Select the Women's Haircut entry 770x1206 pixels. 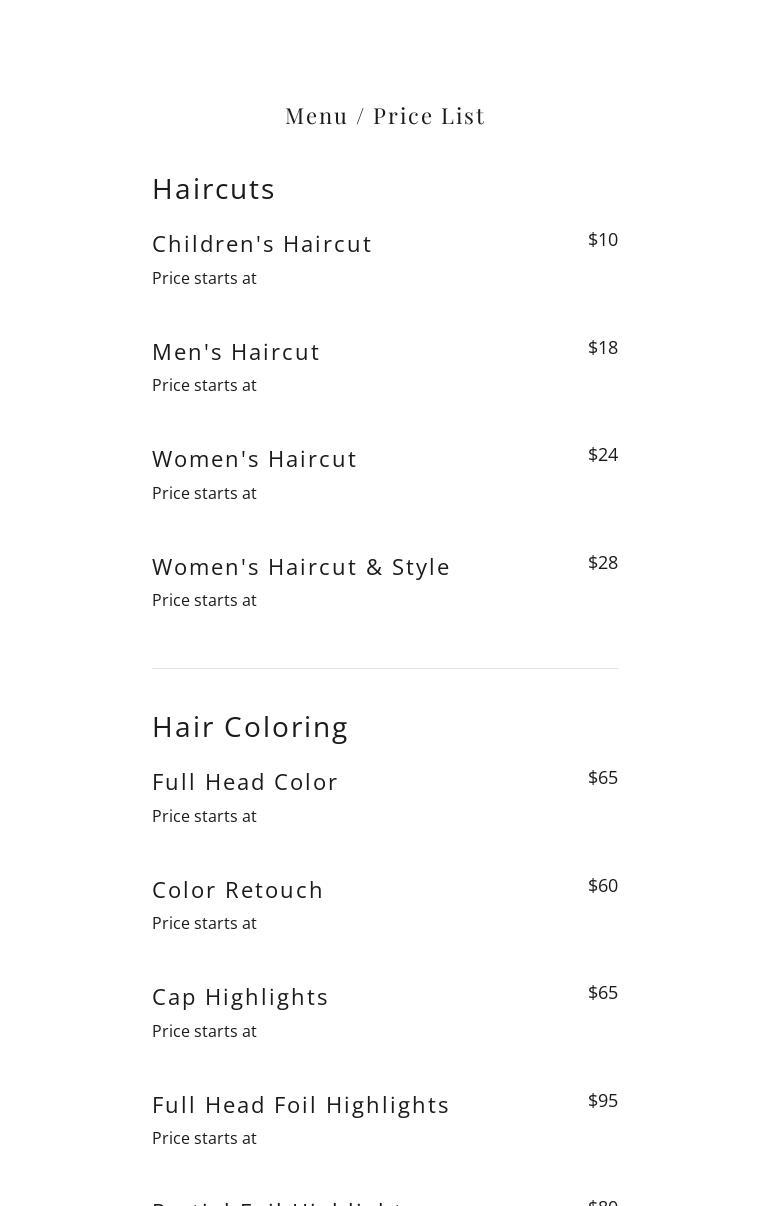254,459
